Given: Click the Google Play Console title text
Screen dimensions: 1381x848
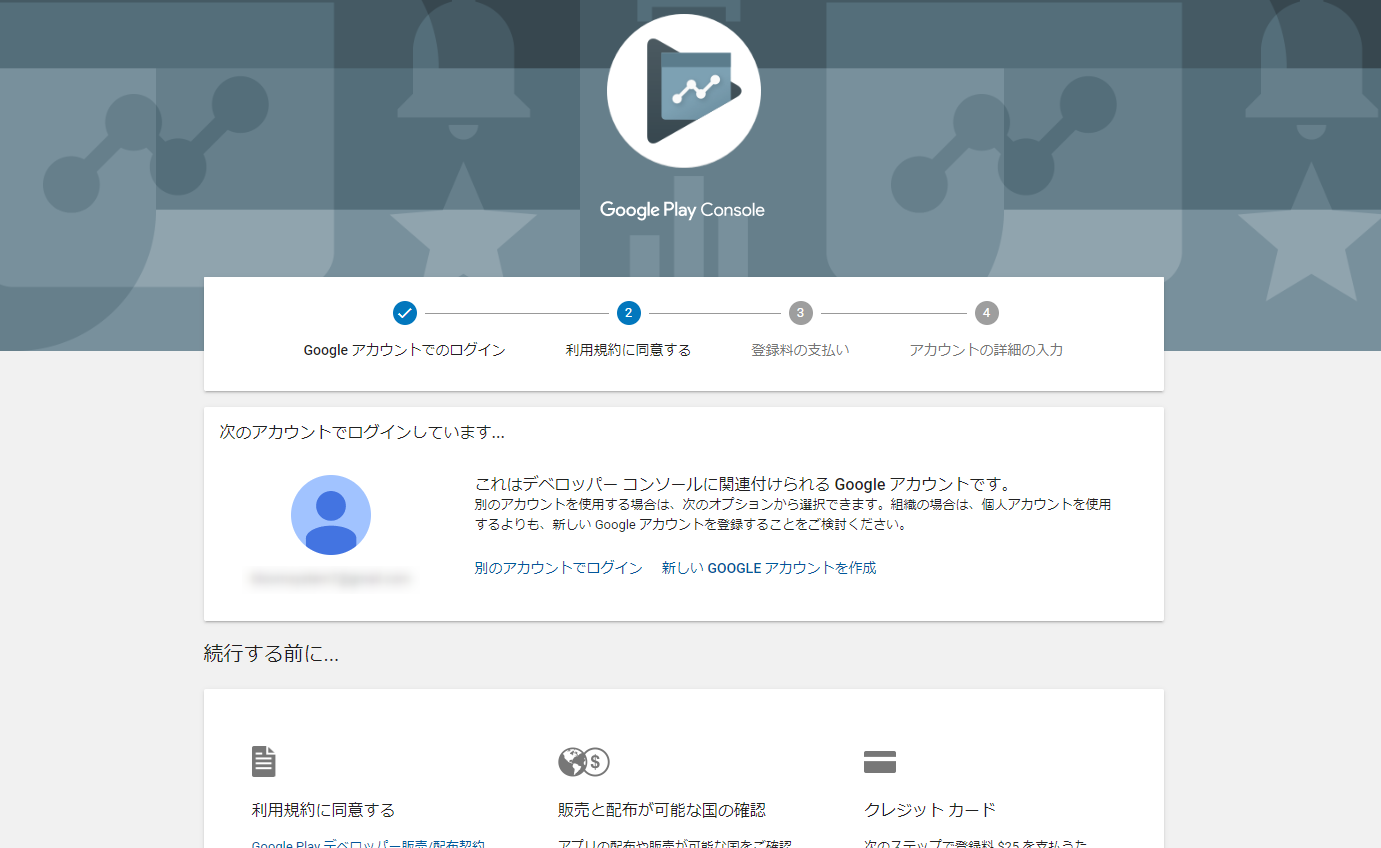Looking at the screenshot, I should pos(682,210).
